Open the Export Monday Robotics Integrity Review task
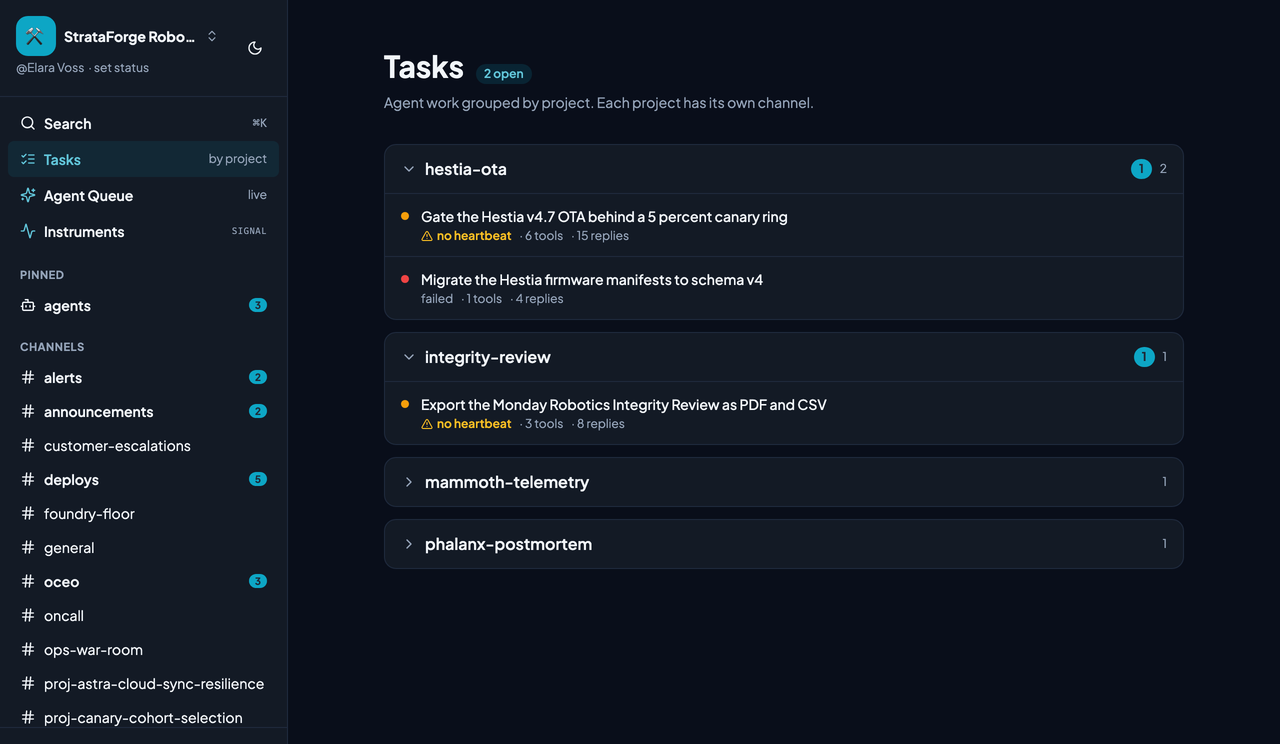Viewport: 1280px width, 744px height. (x=784, y=413)
